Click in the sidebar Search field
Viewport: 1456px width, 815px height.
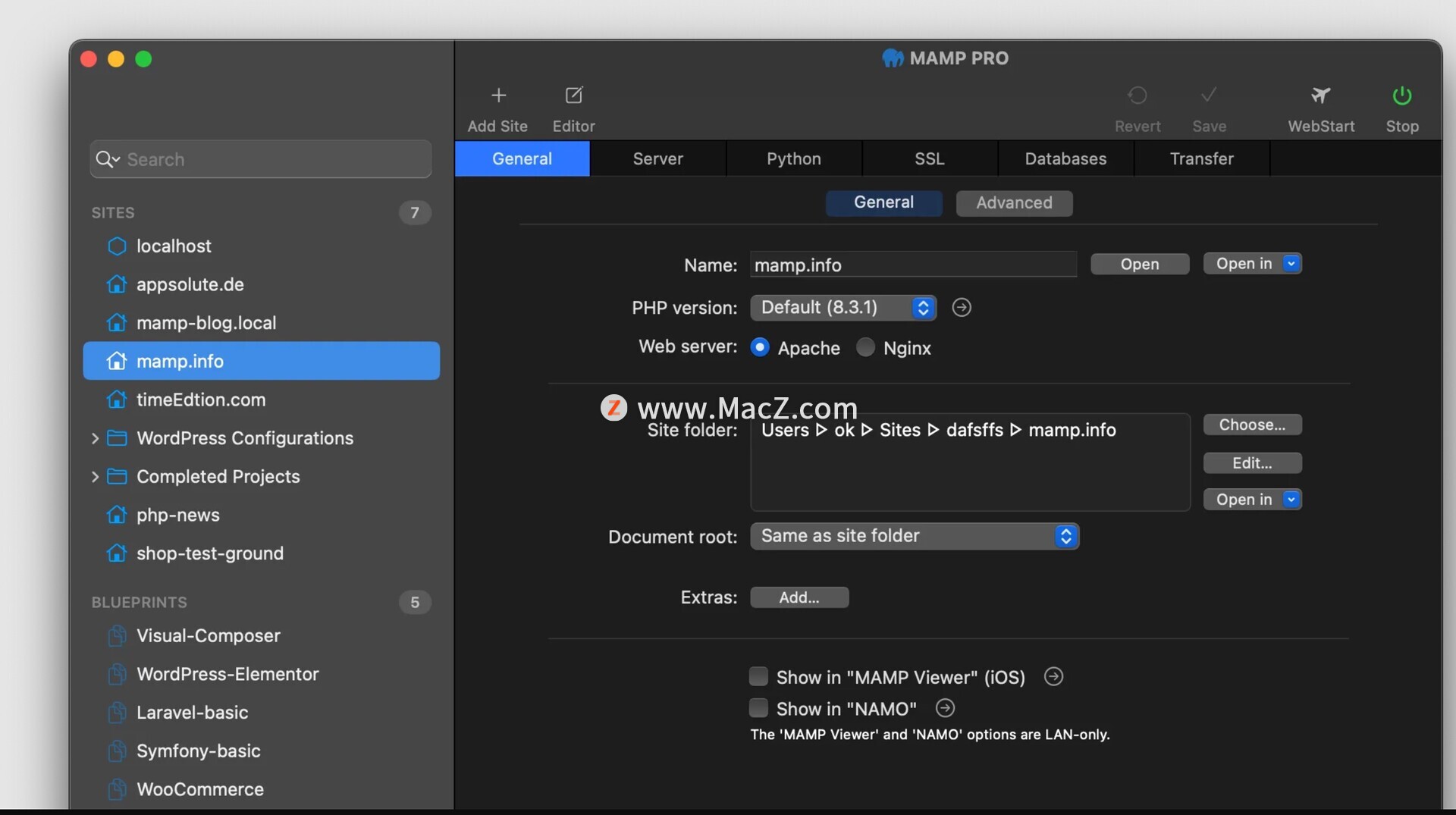261,159
